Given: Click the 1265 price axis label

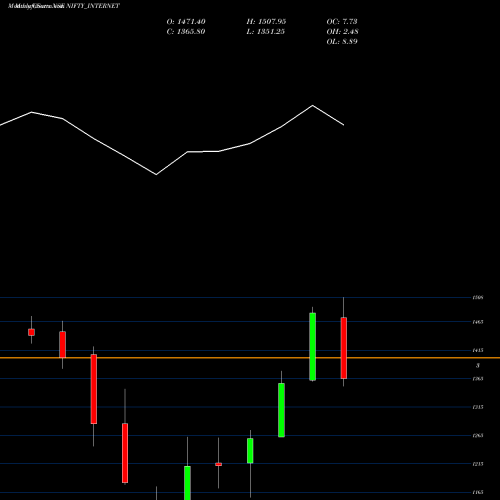Looking at the screenshot, I should pos(478,435).
